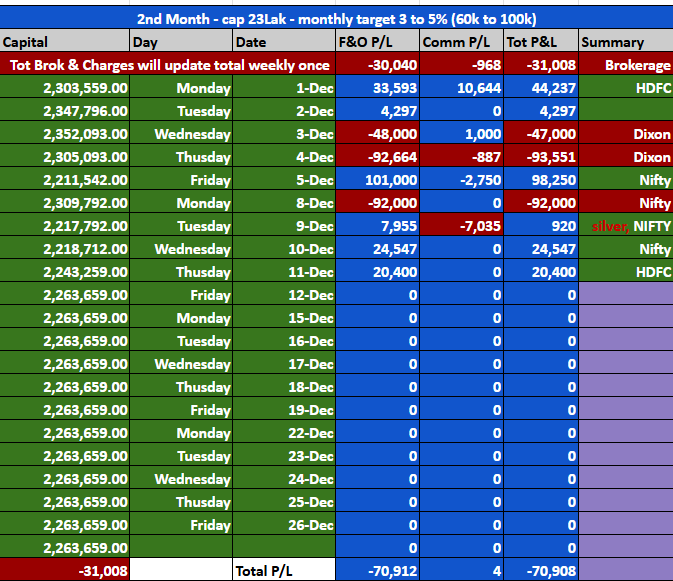Click the 'Date' column header
The height and width of the screenshot is (581, 673).
click(x=284, y=42)
